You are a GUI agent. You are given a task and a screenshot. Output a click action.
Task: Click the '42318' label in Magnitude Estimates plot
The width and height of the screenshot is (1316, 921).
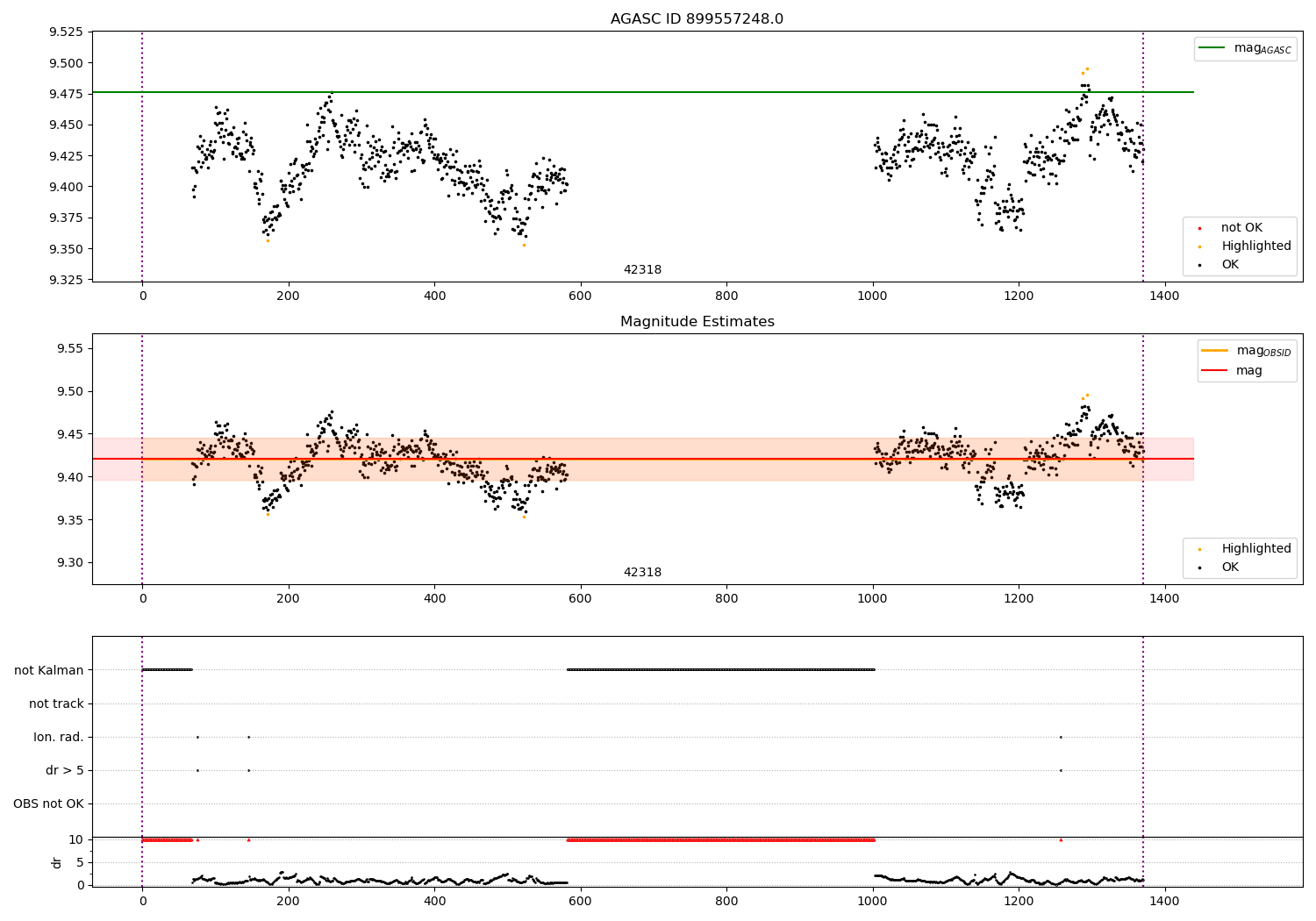coord(642,573)
